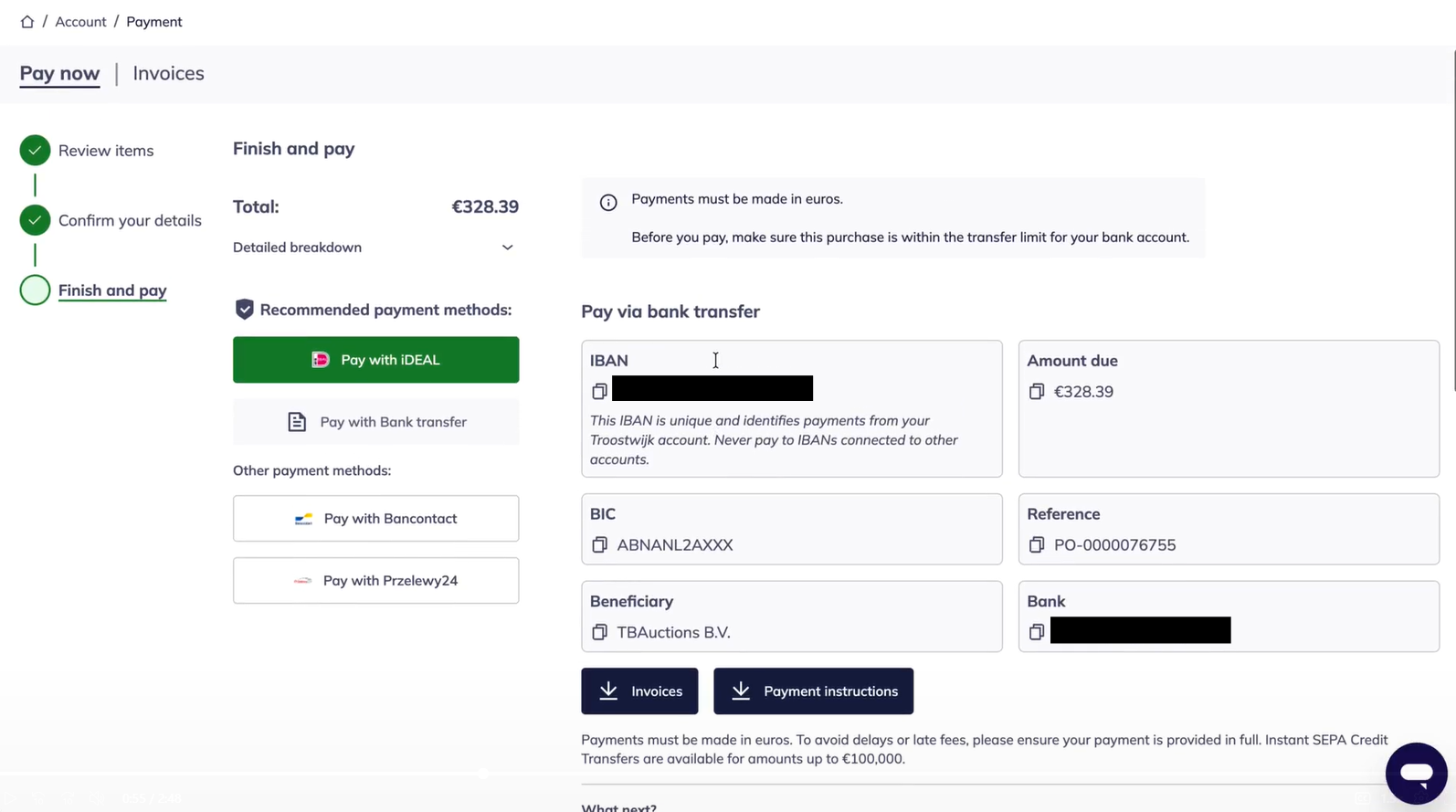Select Pay with Bancontact

[375, 519]
